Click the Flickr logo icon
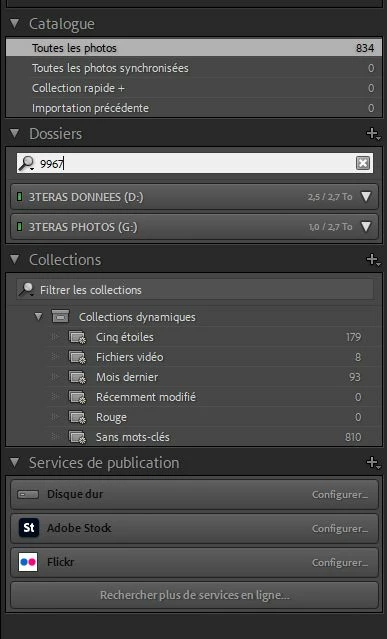387x639 pixels. [29, 562]
